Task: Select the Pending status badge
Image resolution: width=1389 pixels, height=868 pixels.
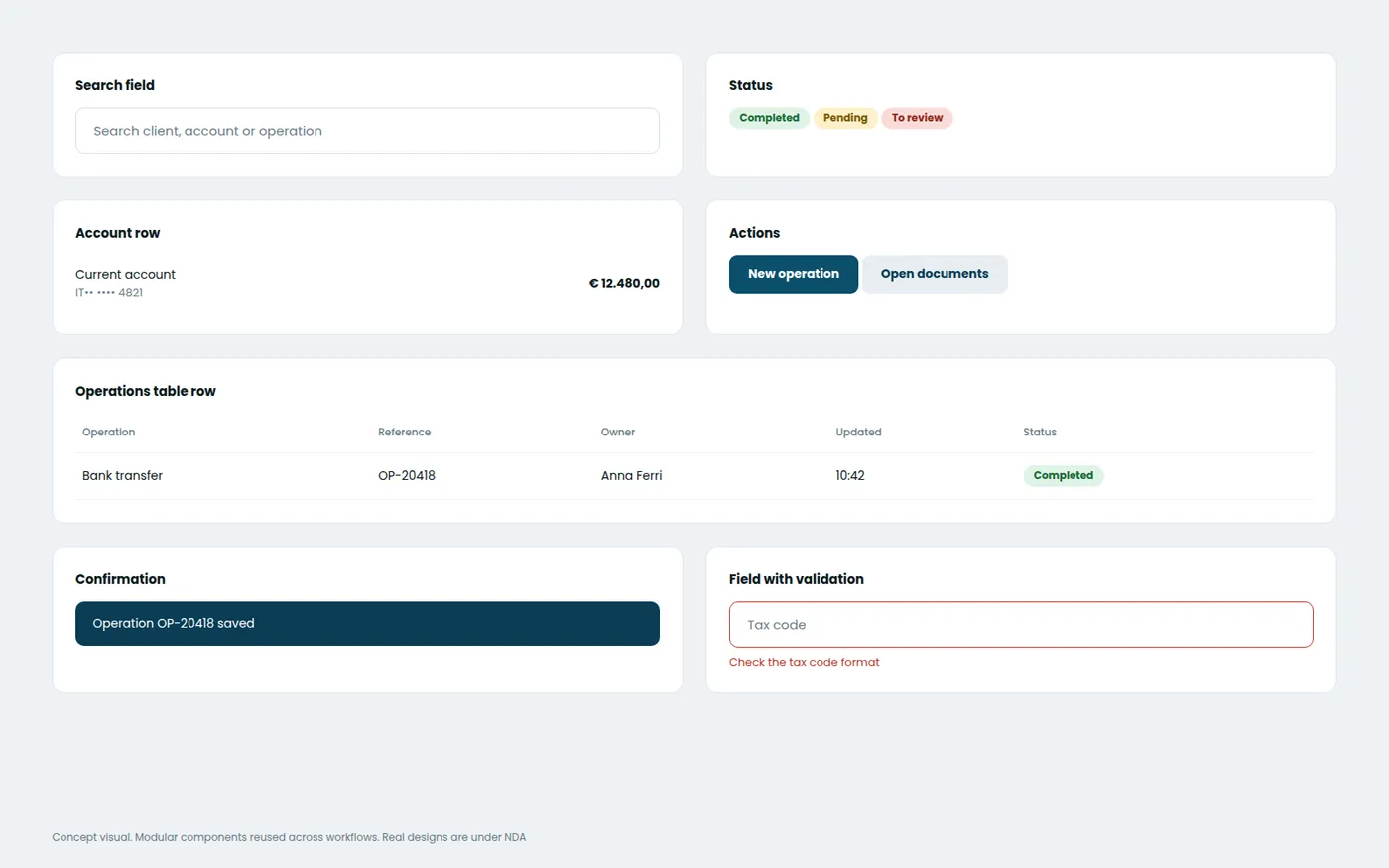Action: [845, 118]
